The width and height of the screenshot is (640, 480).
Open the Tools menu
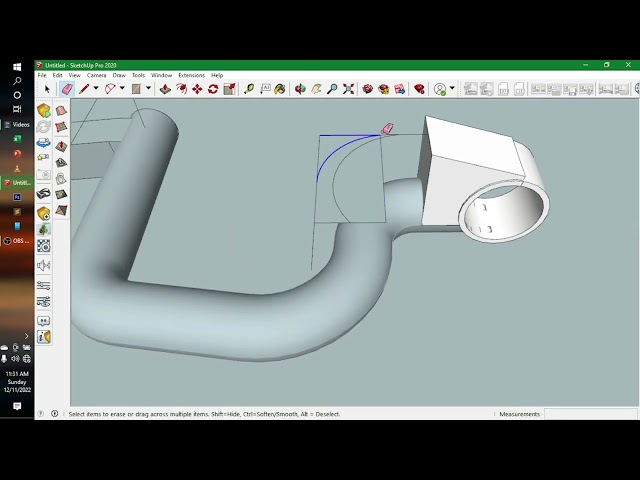click(x=138, y=76)
